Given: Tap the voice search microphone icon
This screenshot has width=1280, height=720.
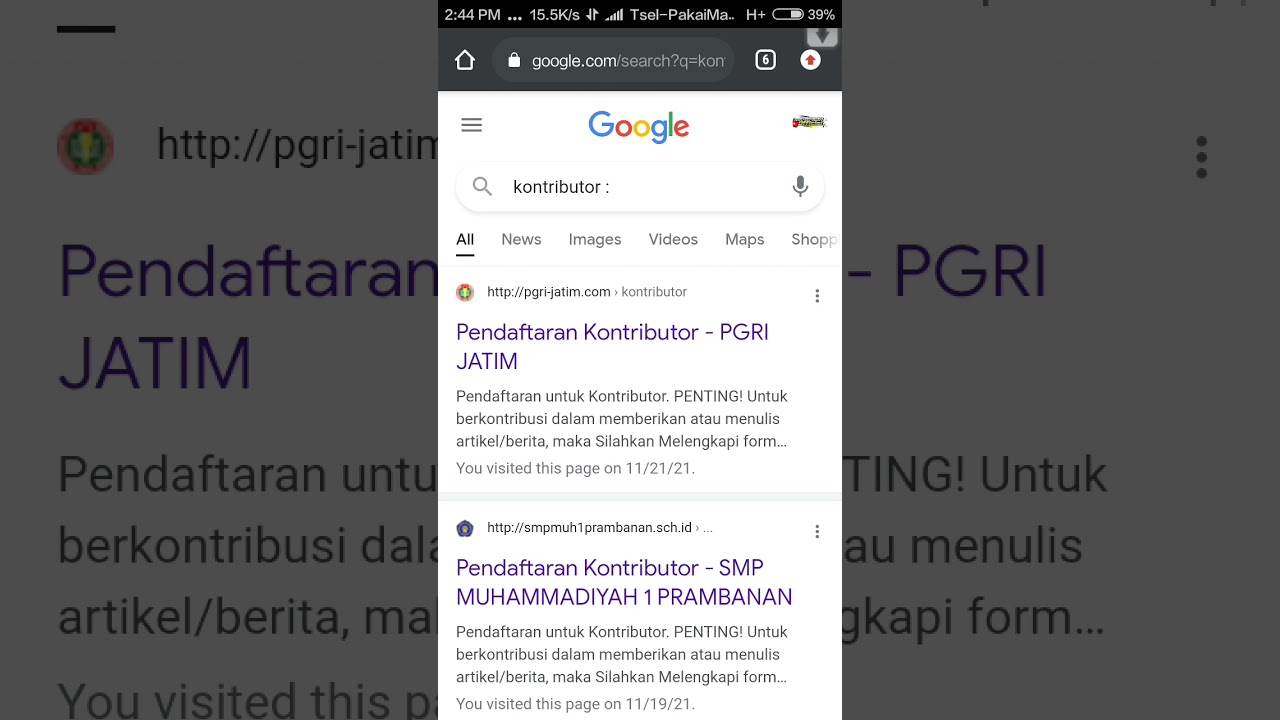Looking at the screenshot, I should (800, 187).
